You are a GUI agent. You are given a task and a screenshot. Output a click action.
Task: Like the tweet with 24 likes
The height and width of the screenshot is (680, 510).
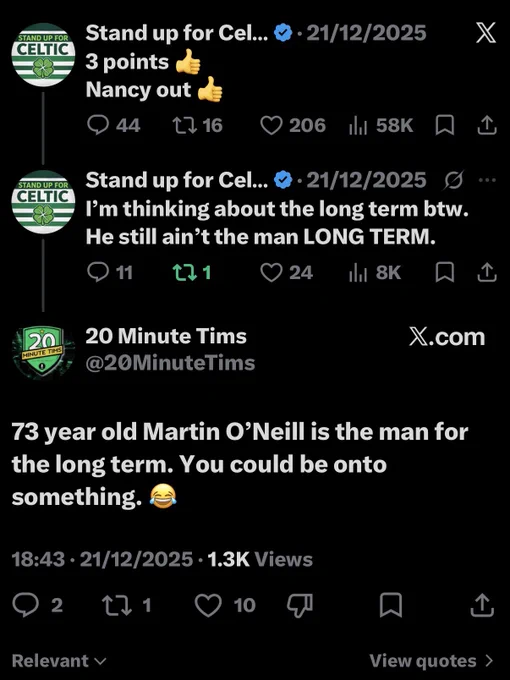286,273
